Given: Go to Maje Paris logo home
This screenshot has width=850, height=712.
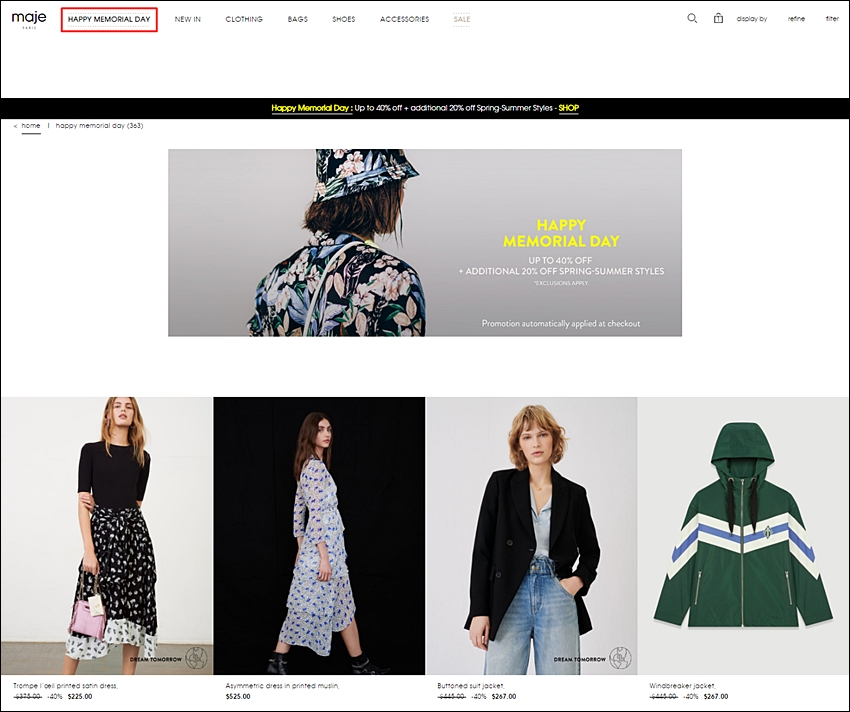Looking at the screenshot, I should click(x=29, y=19).
